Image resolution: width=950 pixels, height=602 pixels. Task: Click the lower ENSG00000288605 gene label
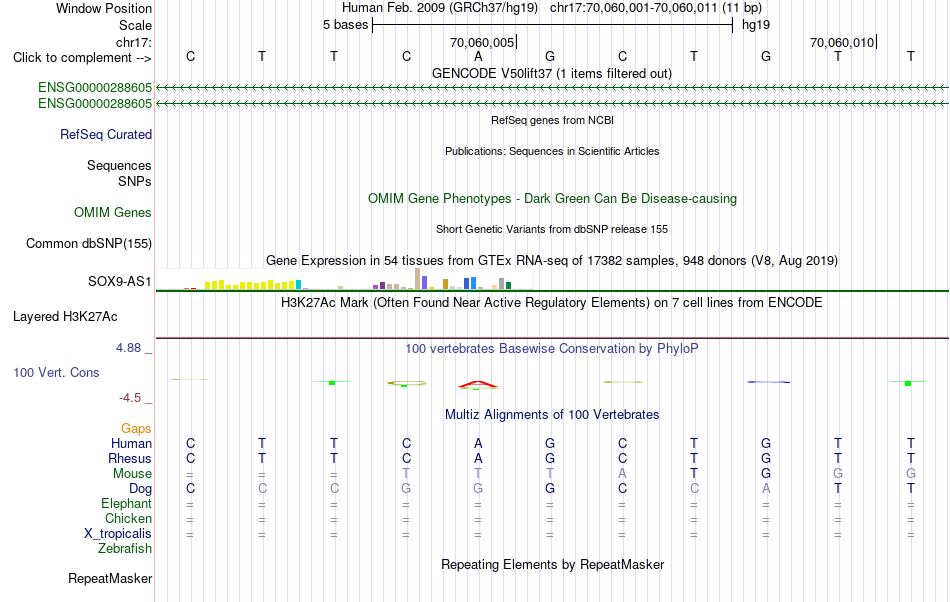[x=95, y=104]
